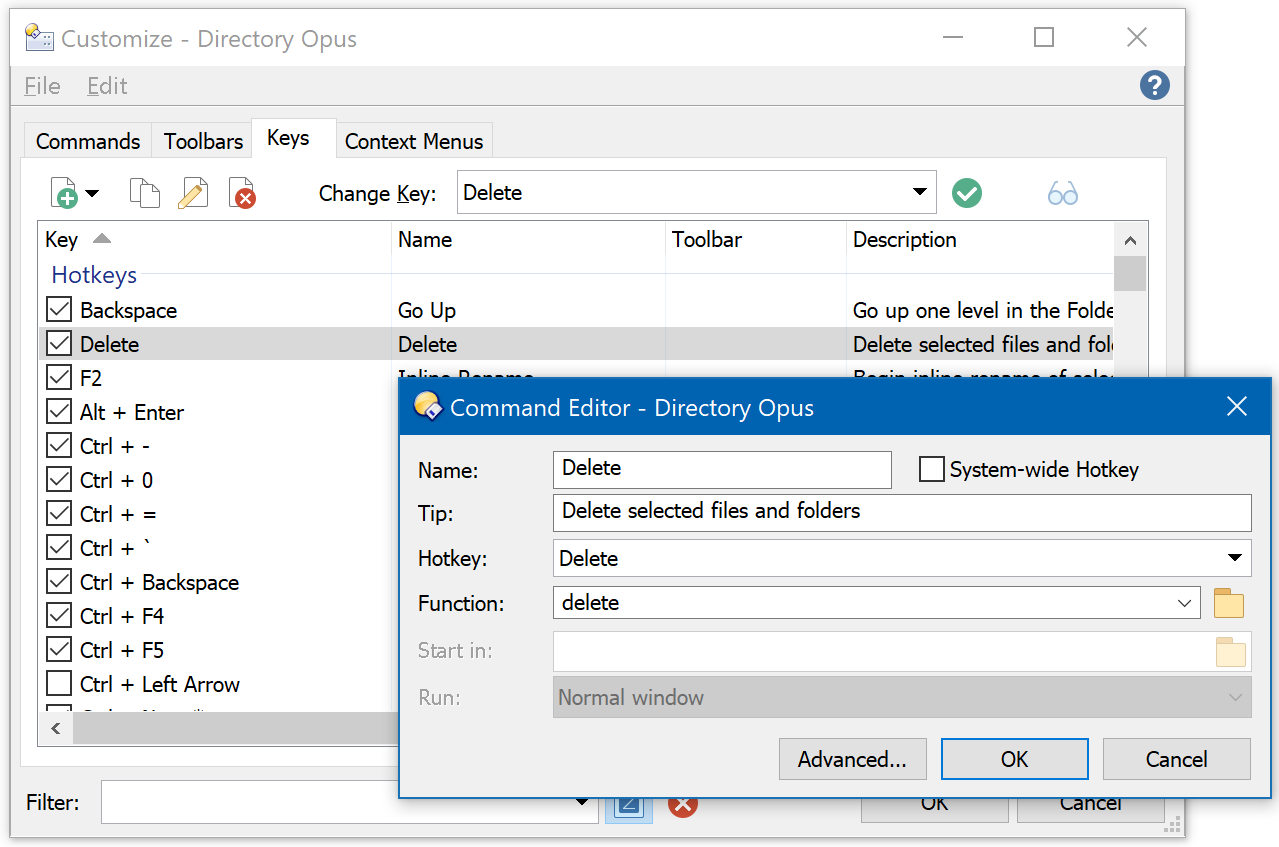
Task: Click the vertical scrollbar thumb in the key list
Action: coord(1130,274)
